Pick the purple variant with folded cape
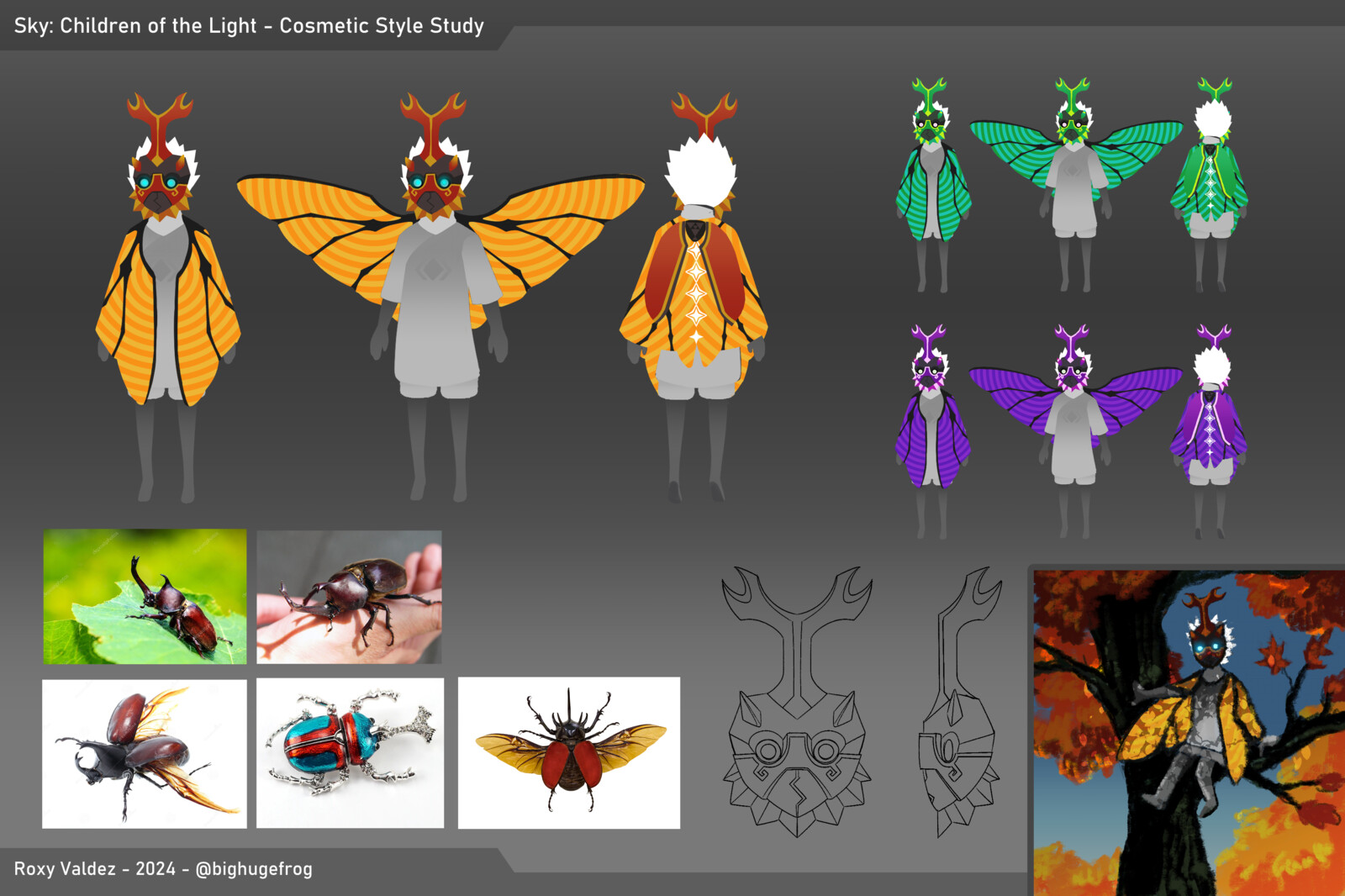The width and height of the screenshot is (1345, 896). pos(932,431)
